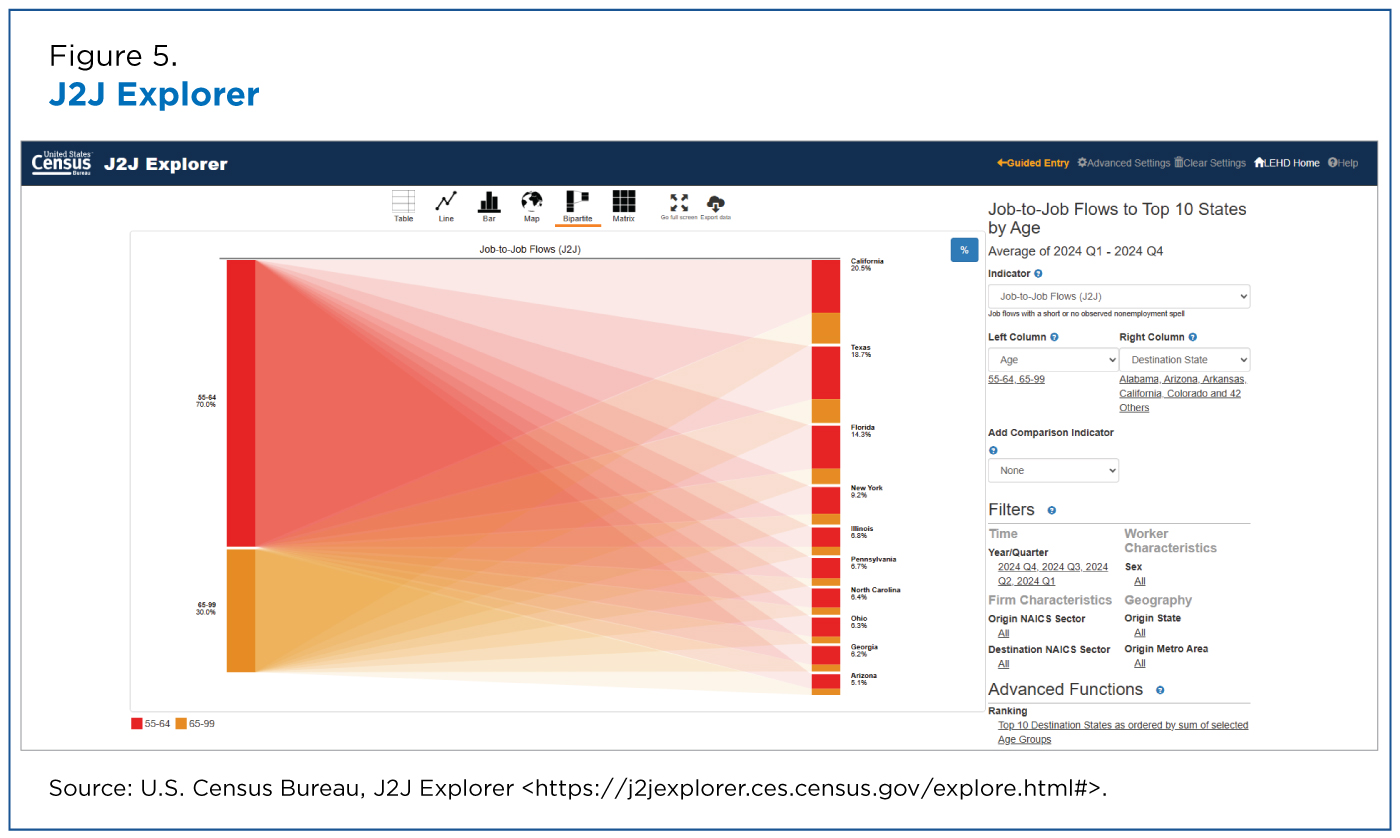Click the red California destination bar
This screenshot has width=1400, height=838.
click(x=826, y=286)
